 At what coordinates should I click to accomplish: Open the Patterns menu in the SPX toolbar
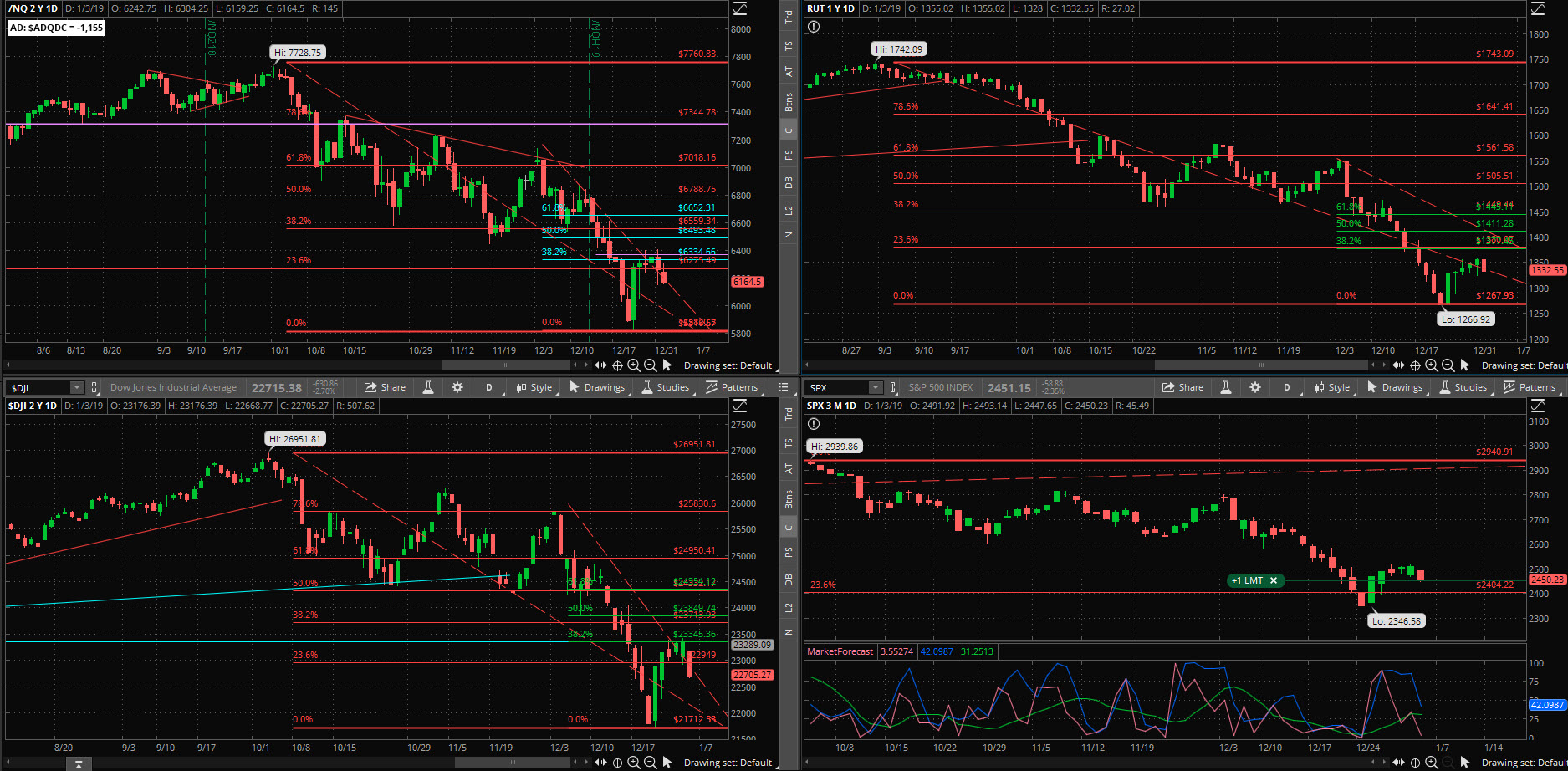coord(1530,387)
